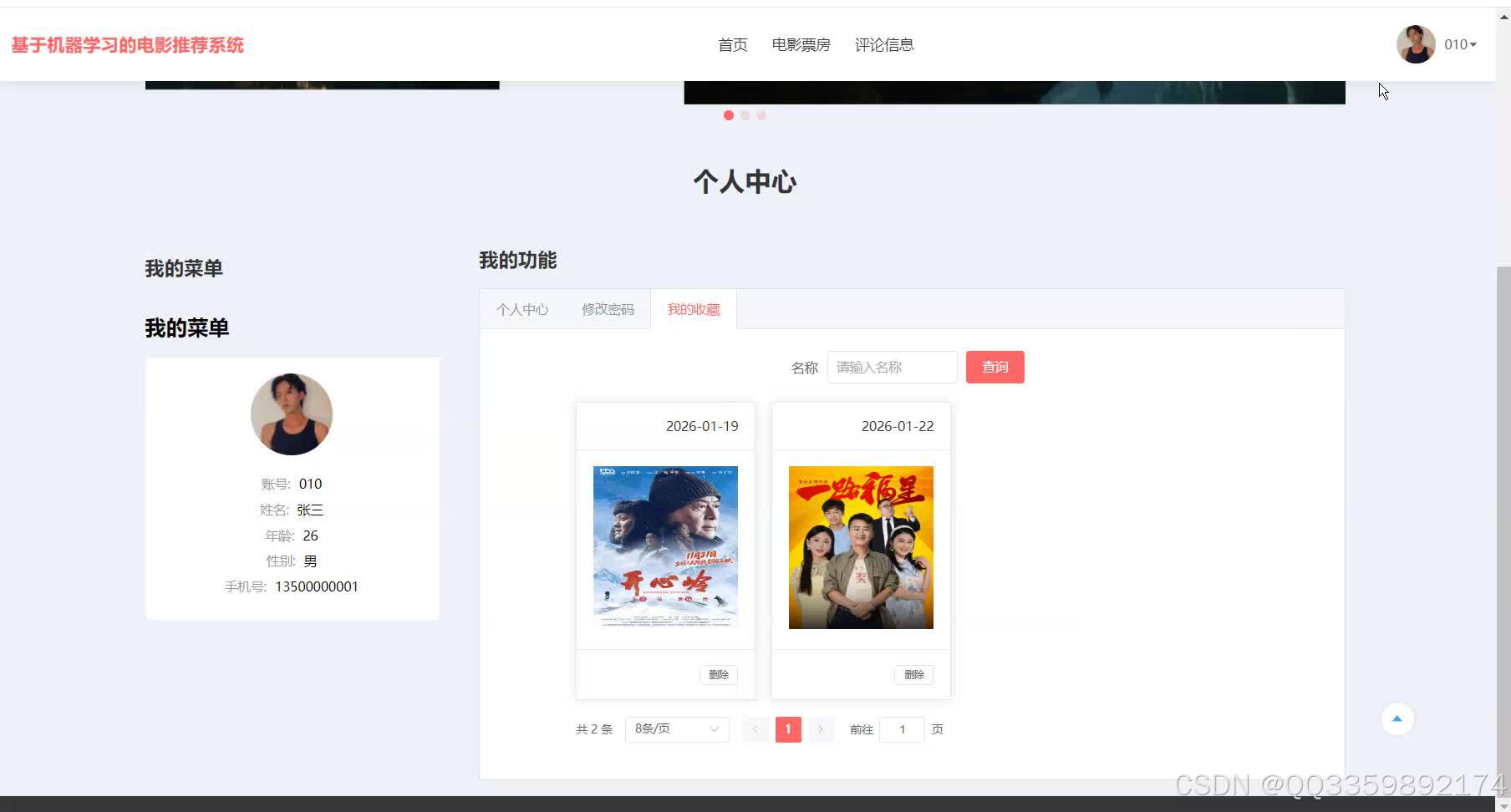The image size is (1511, 812).
Task: Delete the favorite dated 2026-01-22
Action: 914,675
